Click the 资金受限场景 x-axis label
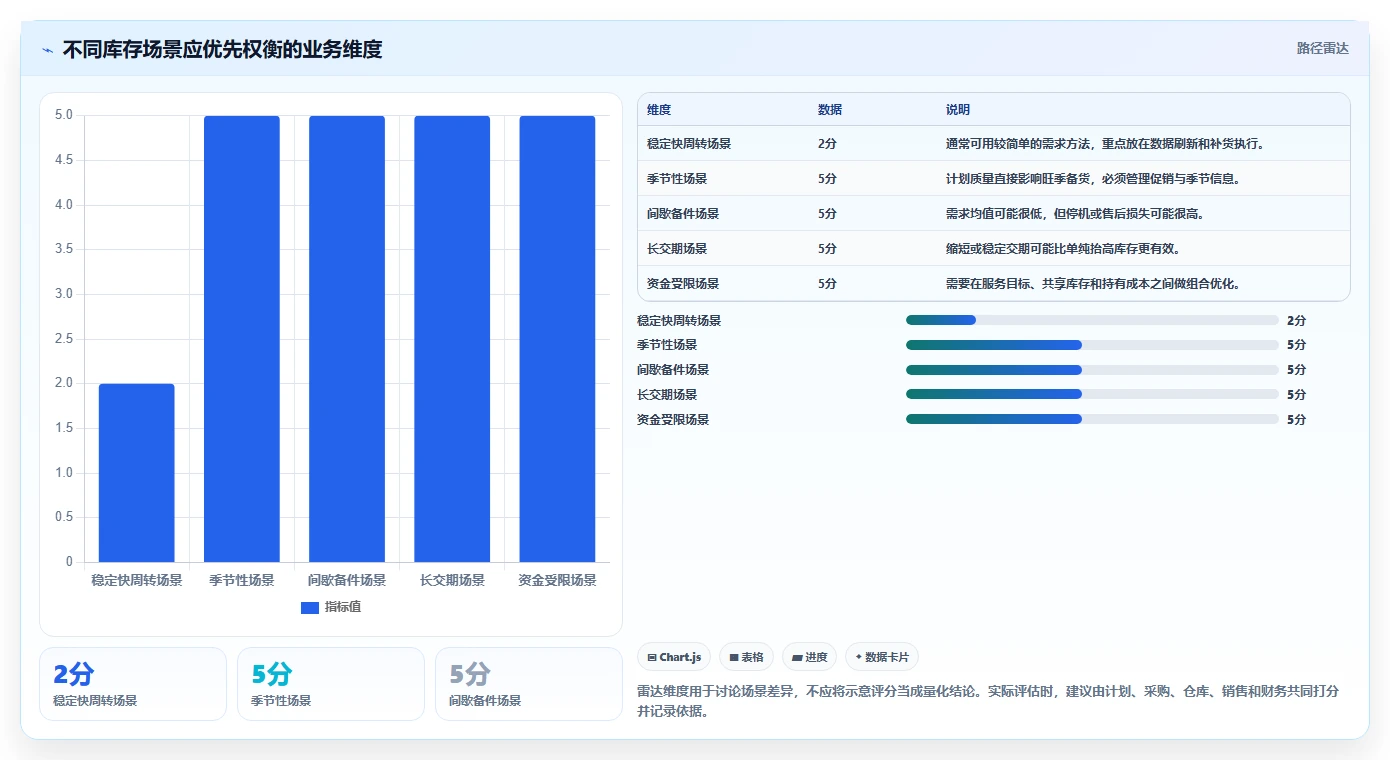Screen dimensions: 1390x760 [557, 580]
